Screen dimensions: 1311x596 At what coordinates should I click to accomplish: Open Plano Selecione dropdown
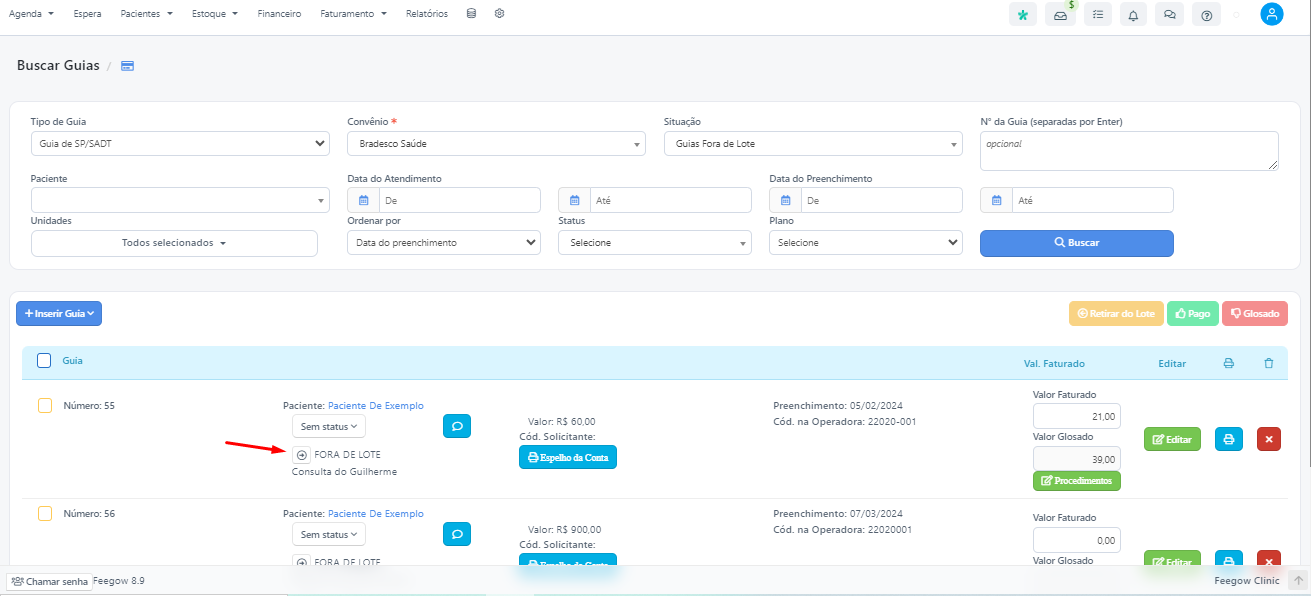(866, 243)
